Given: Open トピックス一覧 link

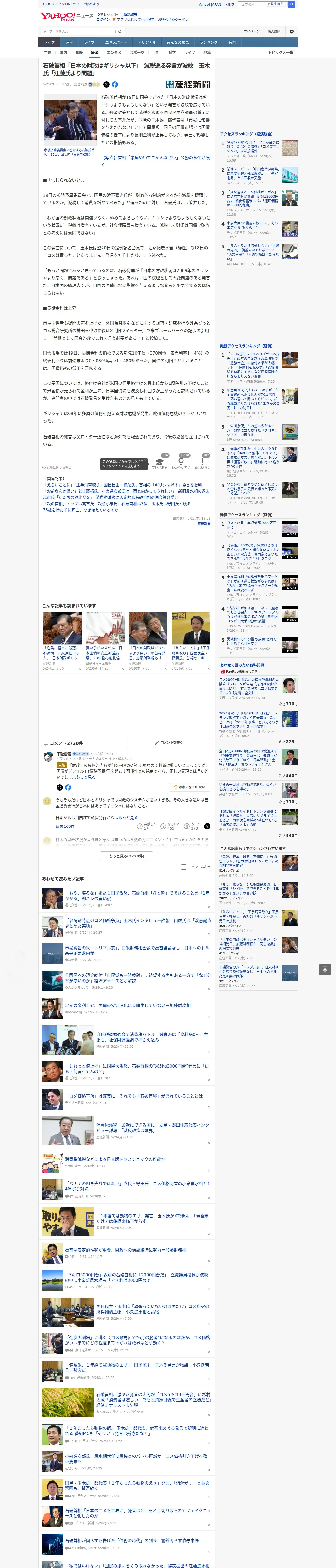Looking at the screenshot, I should coord(281,52).
